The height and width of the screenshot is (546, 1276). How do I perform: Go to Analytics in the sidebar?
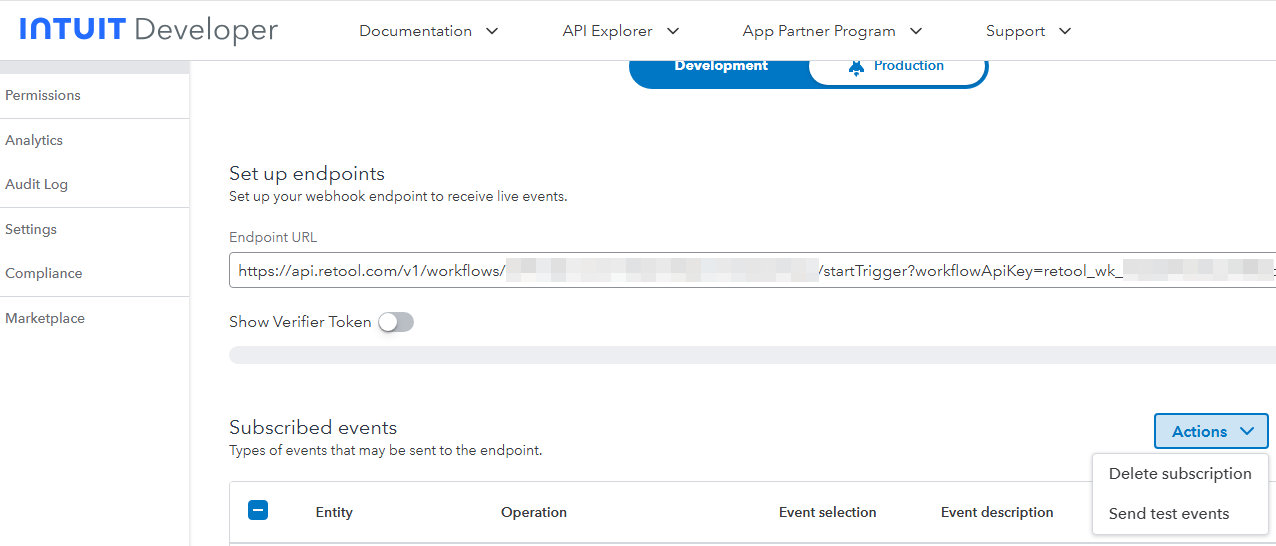click(34, 140)
